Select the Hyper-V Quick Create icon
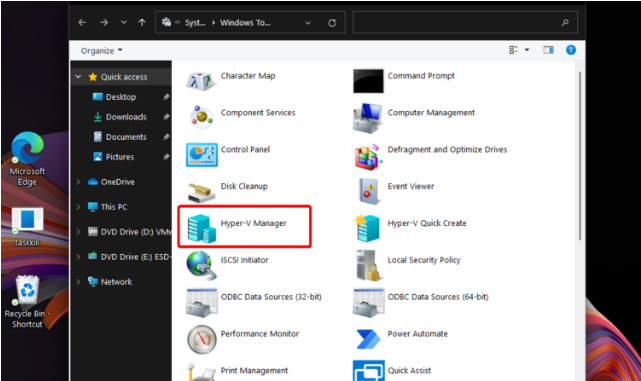Viewport: 641px width, 381px height. 367,228
